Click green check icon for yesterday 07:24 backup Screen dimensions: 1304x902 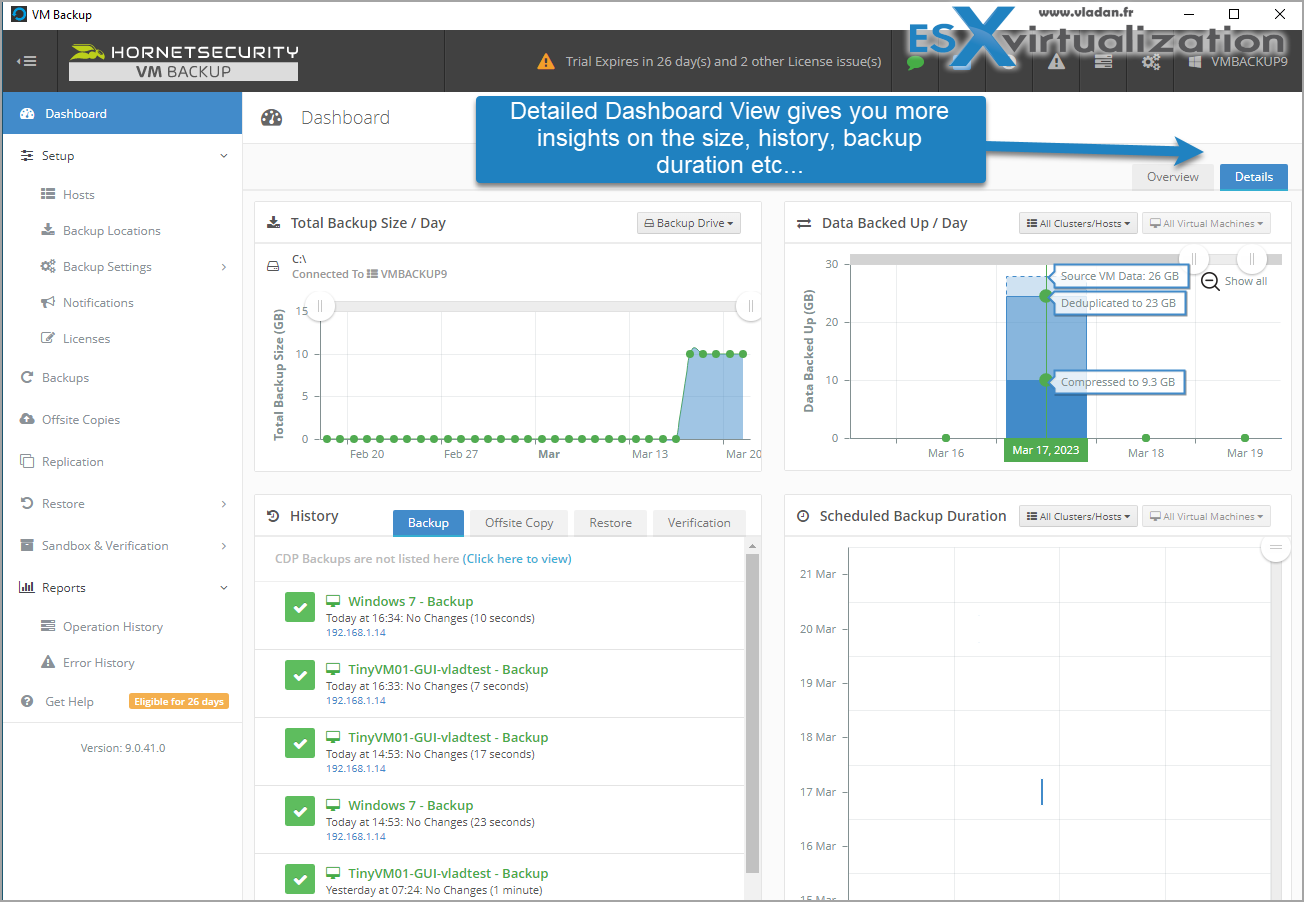click(x=300, y=879)
